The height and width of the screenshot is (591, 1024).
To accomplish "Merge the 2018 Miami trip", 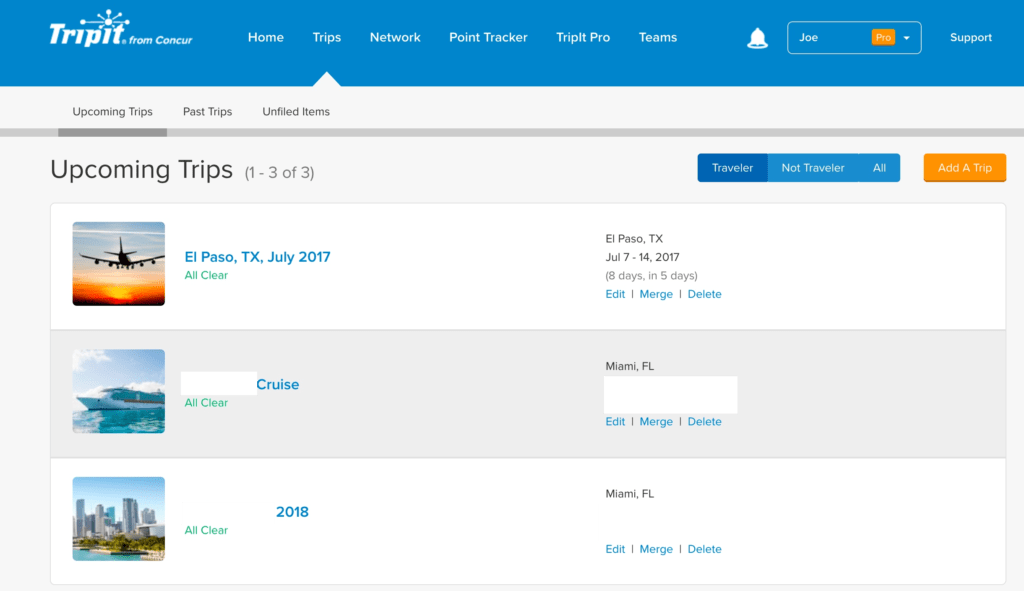I will (656, 549).
